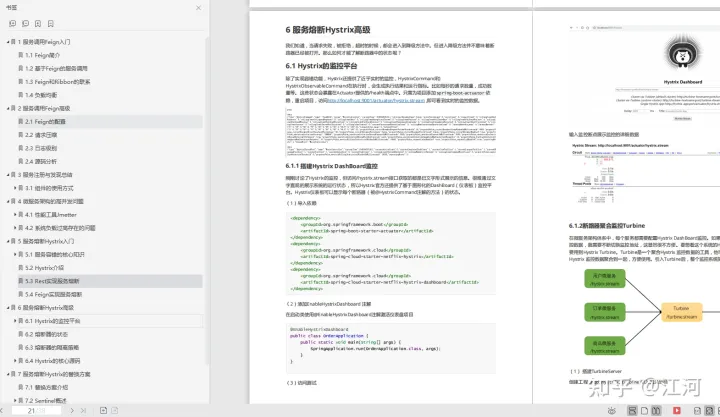Click the Hystrix Dashboard logo image
Screen dimensions: 720x417
coord(683,54)
